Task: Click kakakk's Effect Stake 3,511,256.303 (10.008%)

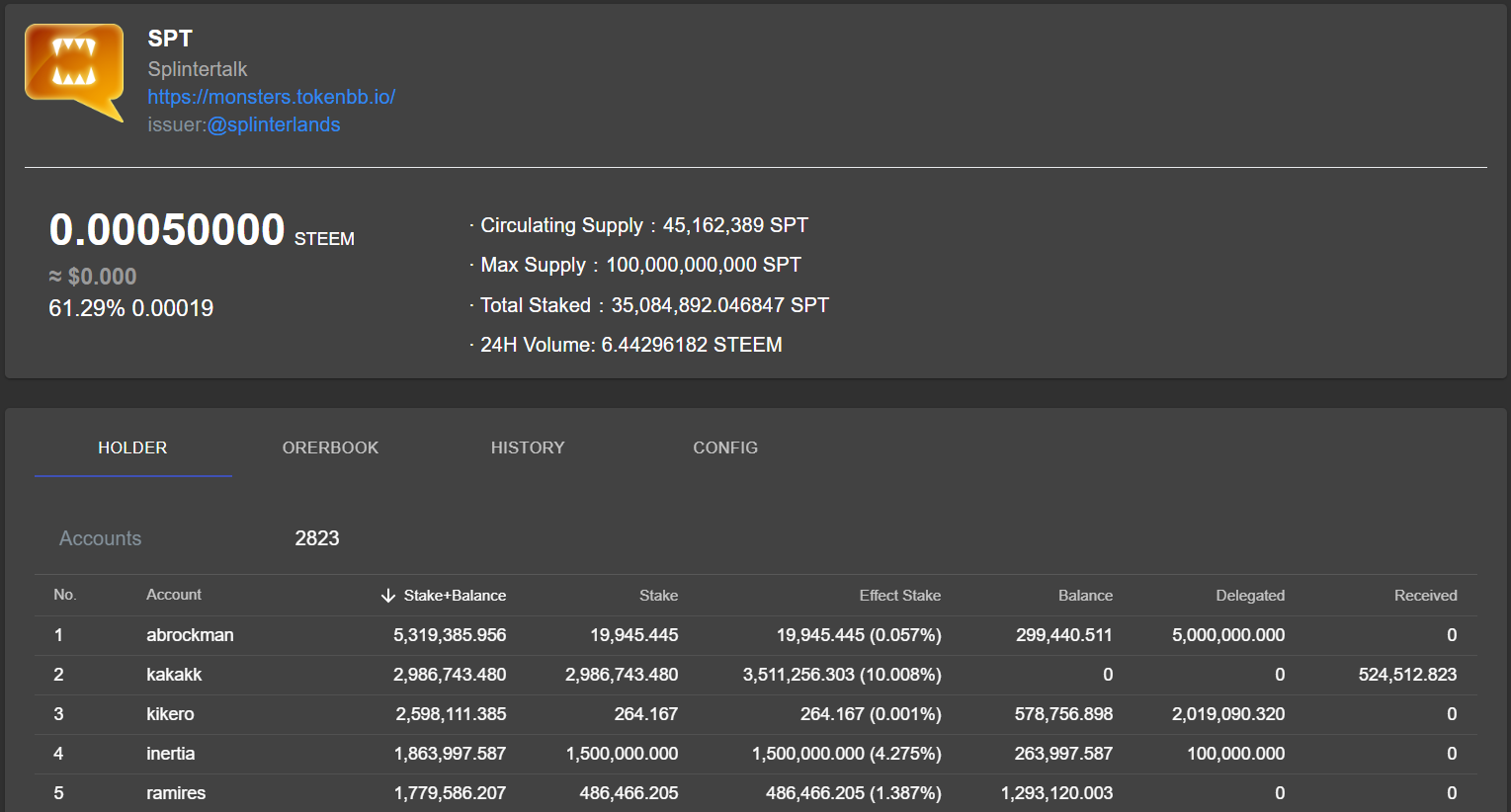Action: pyautogui.click(x=842, y=675)
